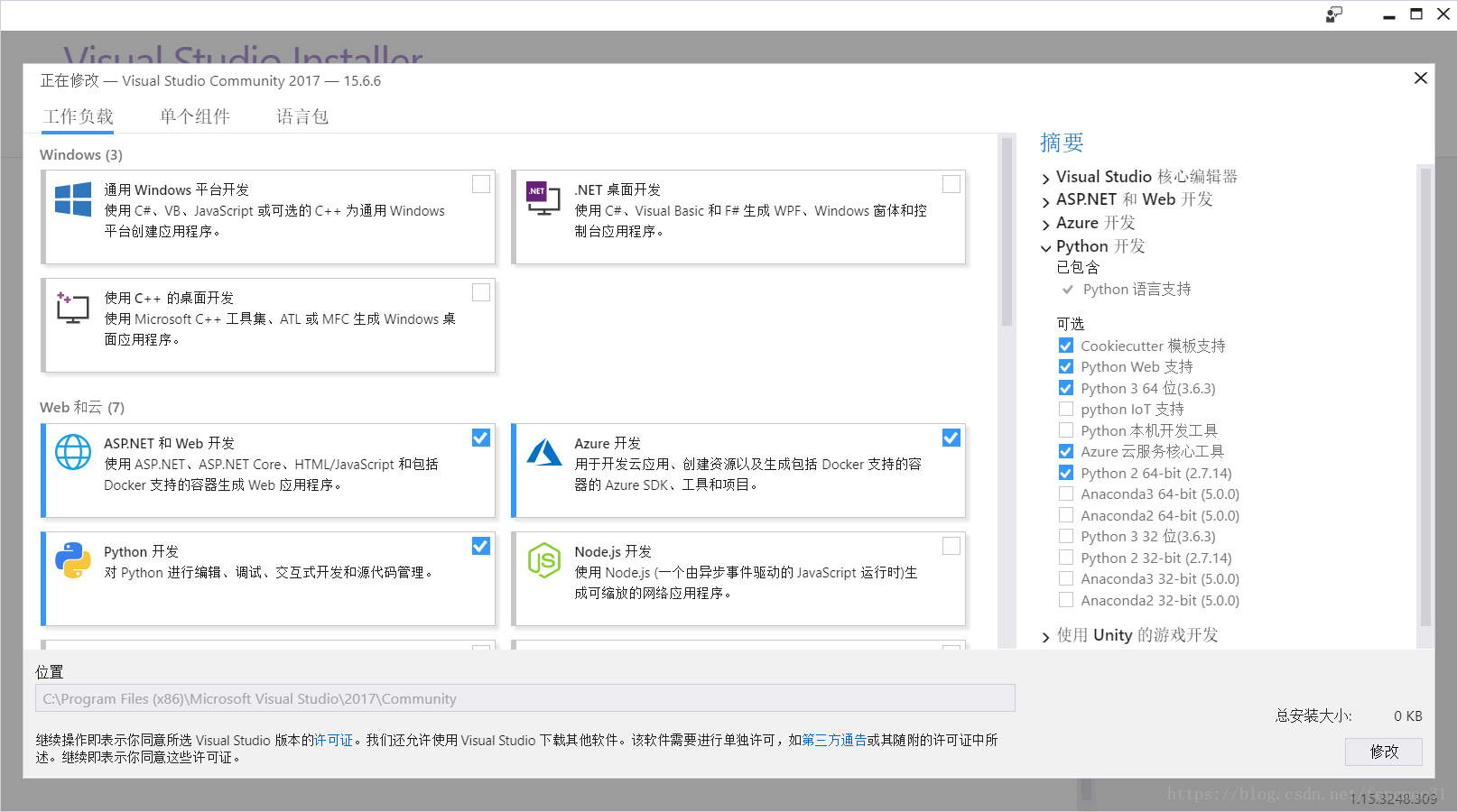
Task: Click the '可选' optional components label
Action: tap(1071, 324)
